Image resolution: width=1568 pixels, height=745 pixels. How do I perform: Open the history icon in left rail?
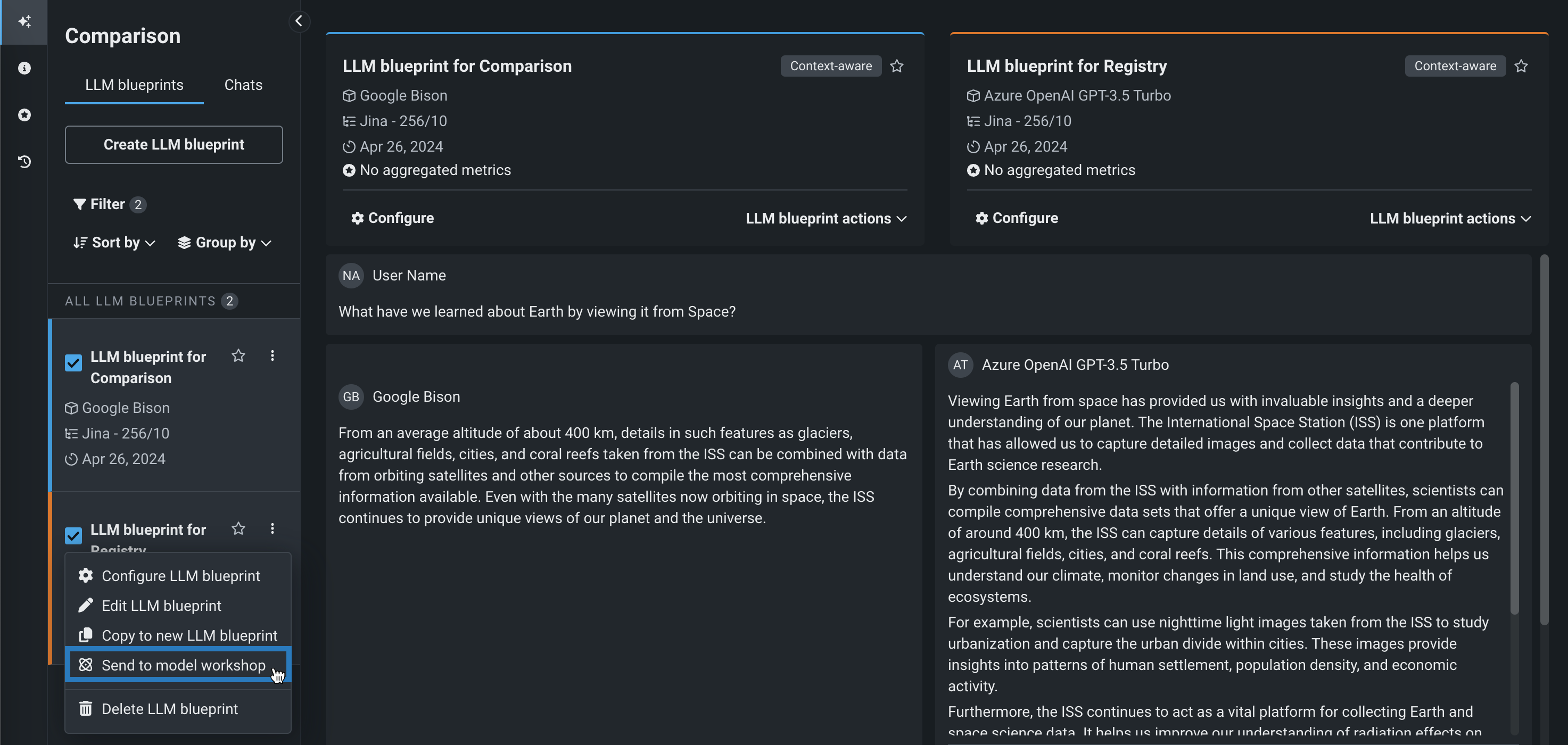[24, 161]
